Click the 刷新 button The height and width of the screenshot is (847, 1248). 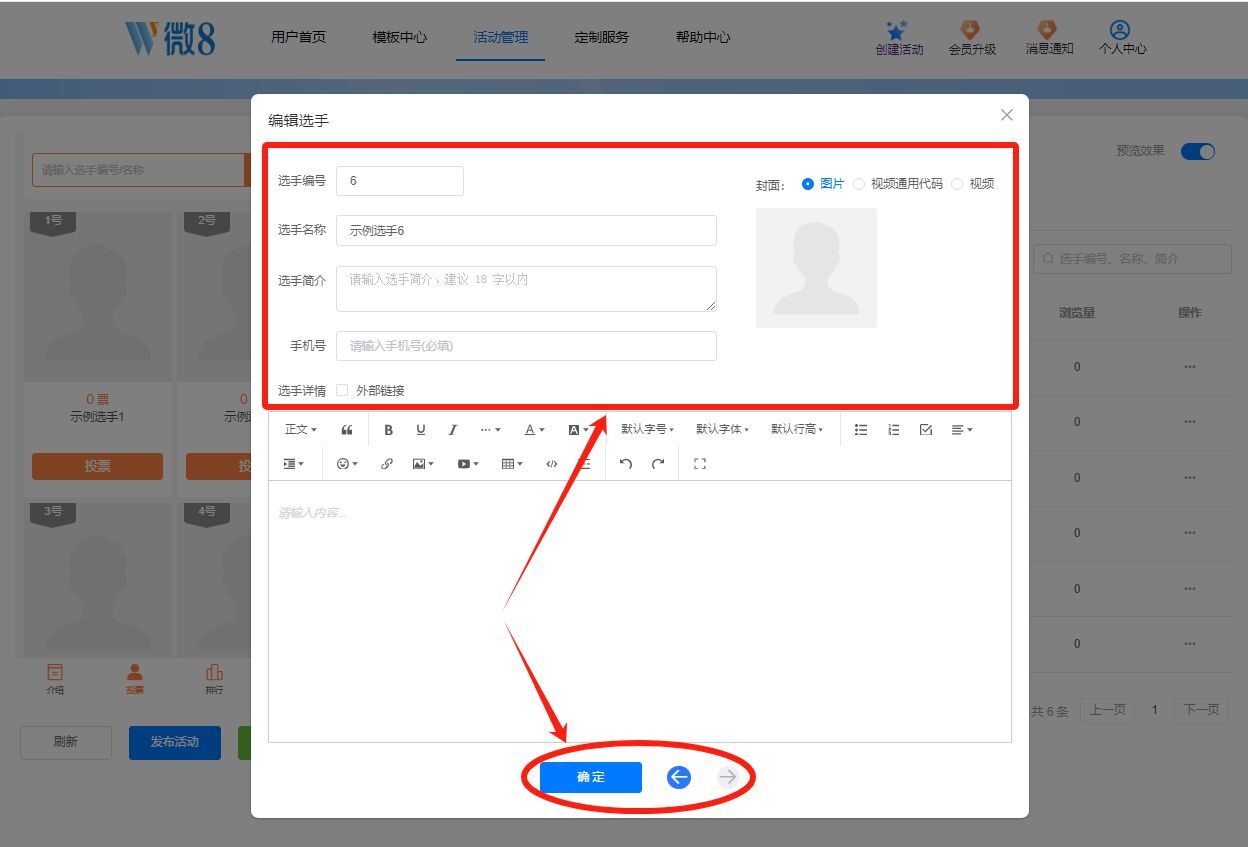(x=66, y=742)
